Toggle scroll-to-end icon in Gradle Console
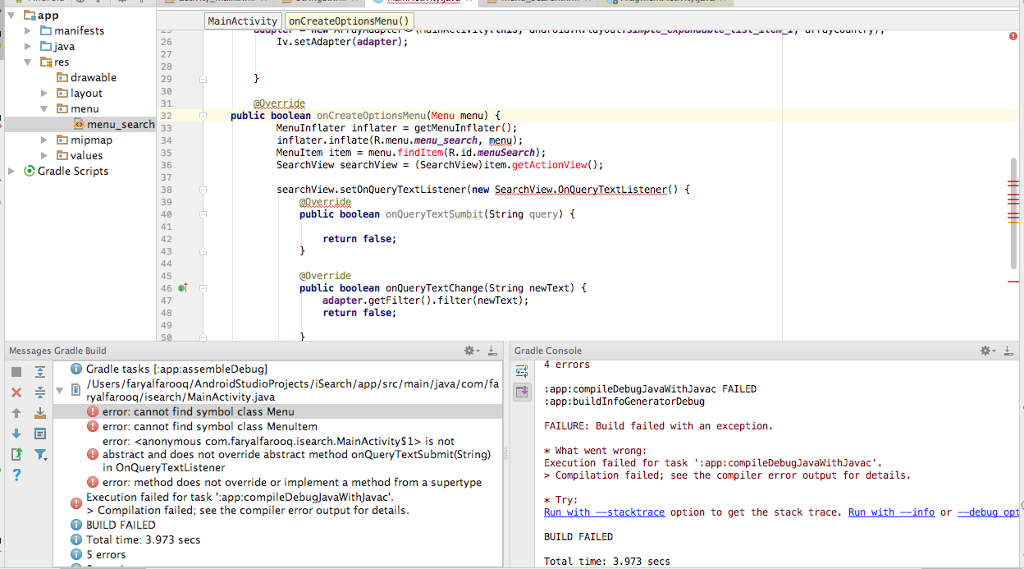Screen dimensions: 1024x569 pyautogui.click(x=521, y=392)
